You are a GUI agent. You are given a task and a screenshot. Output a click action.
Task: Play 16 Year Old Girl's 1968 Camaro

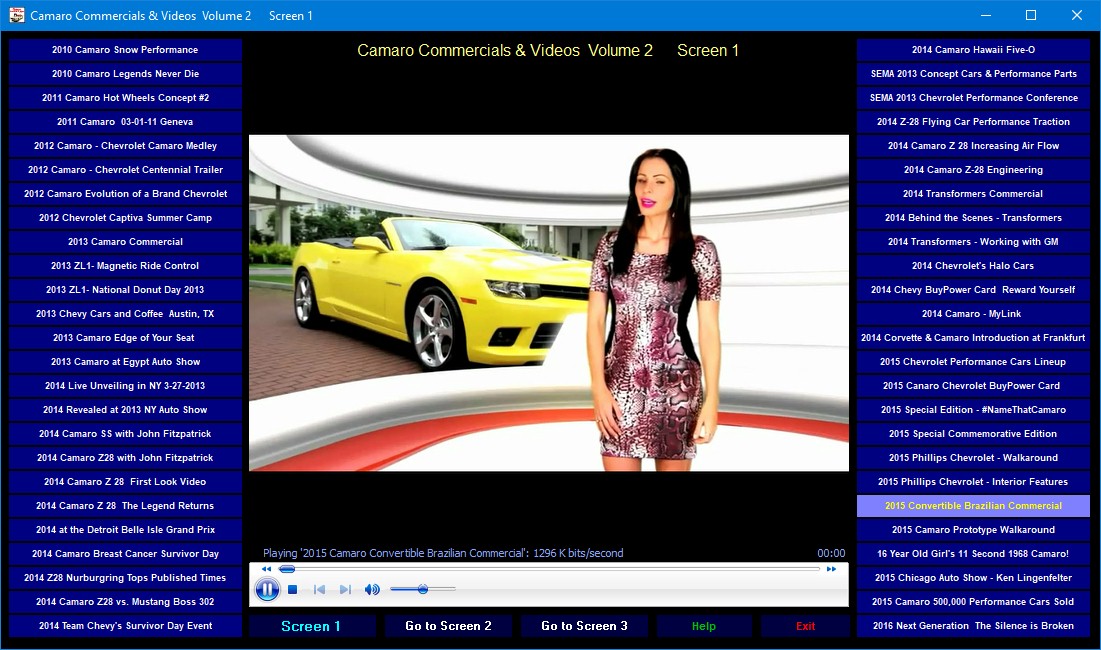[x=973, y=554]
